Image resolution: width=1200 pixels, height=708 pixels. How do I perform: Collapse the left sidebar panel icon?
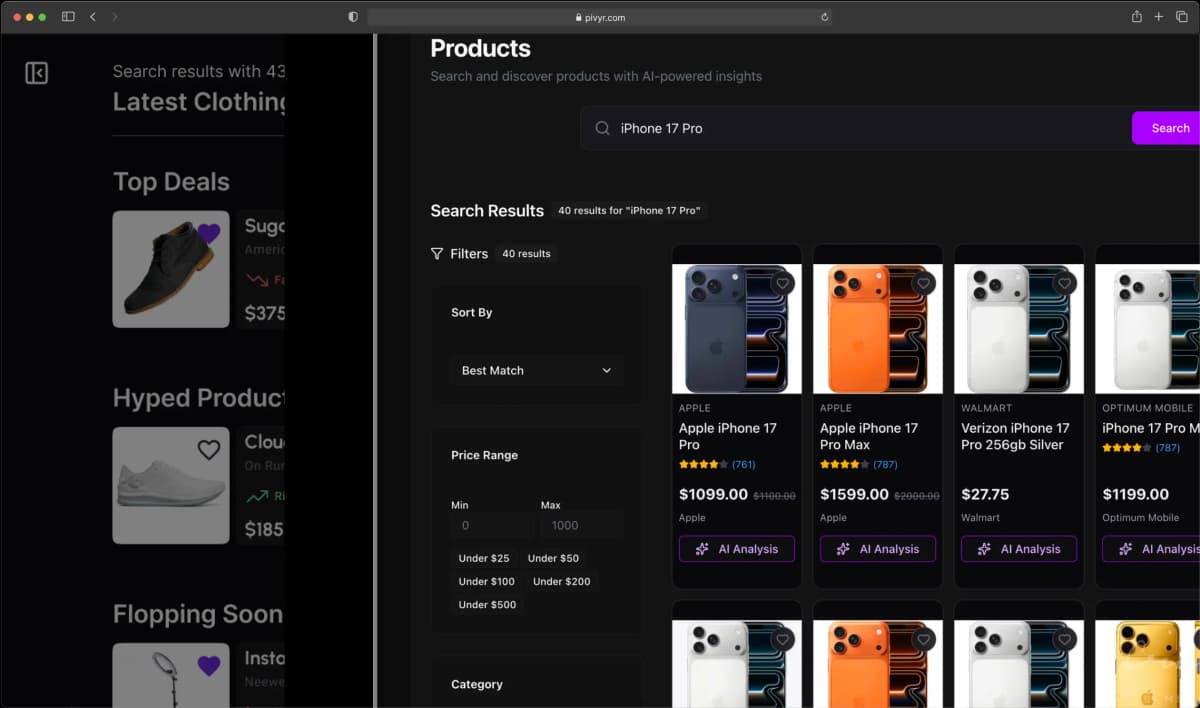[37, 73]
